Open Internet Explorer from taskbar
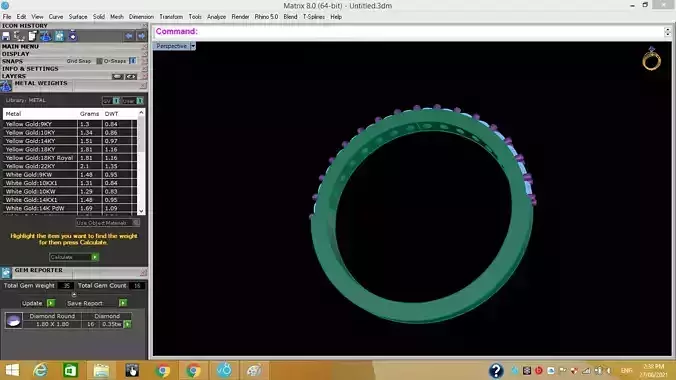This screenshot has height=380, width=676. [x=41, y=371]
